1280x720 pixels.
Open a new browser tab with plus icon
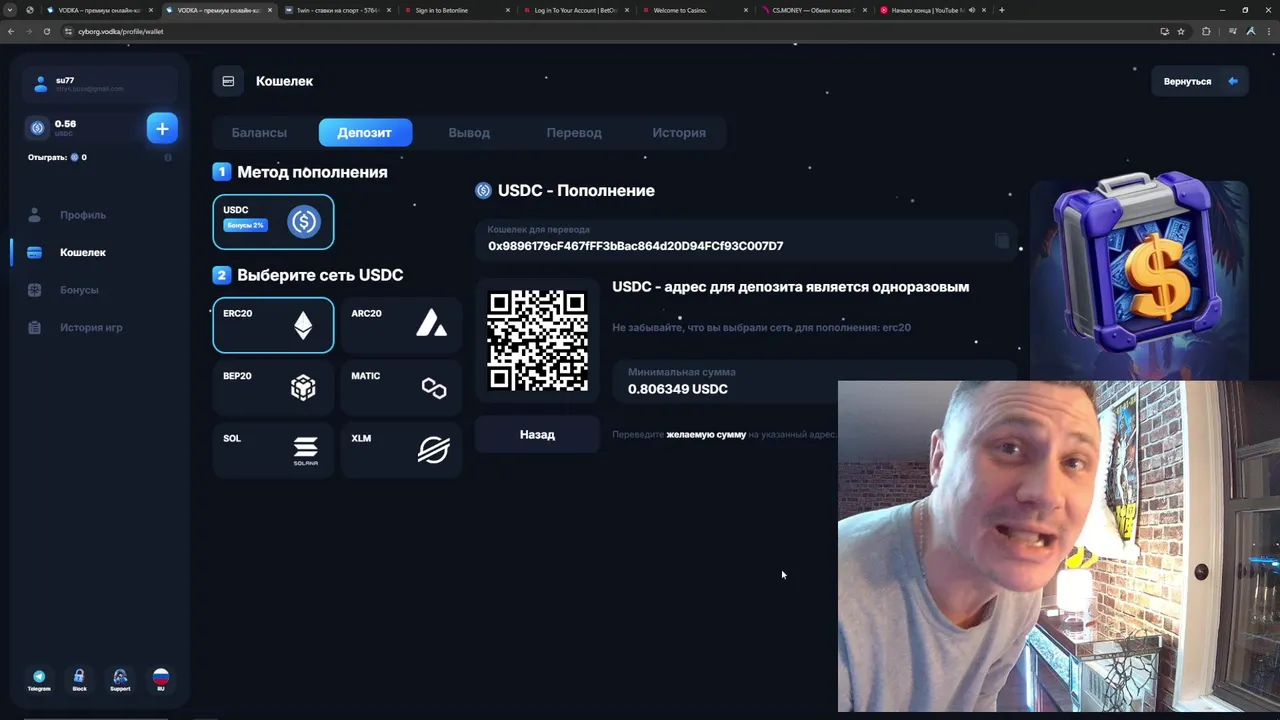point(1001,10)
